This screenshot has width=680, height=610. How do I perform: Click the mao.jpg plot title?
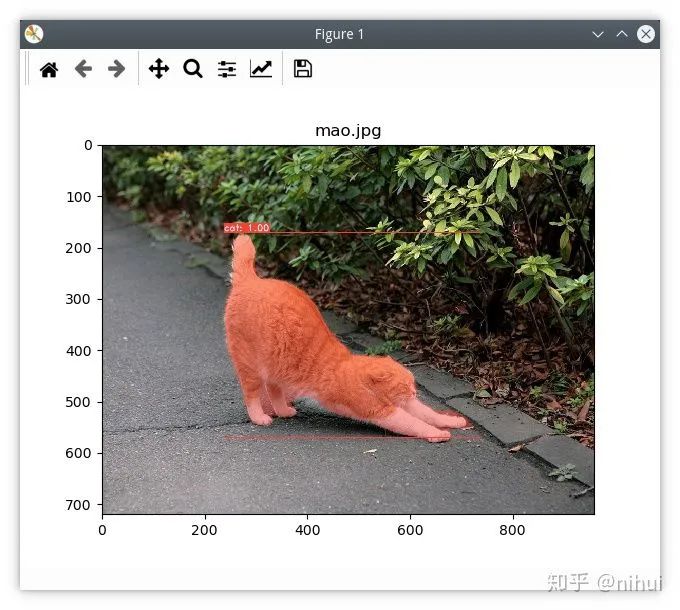click(348, 130)
